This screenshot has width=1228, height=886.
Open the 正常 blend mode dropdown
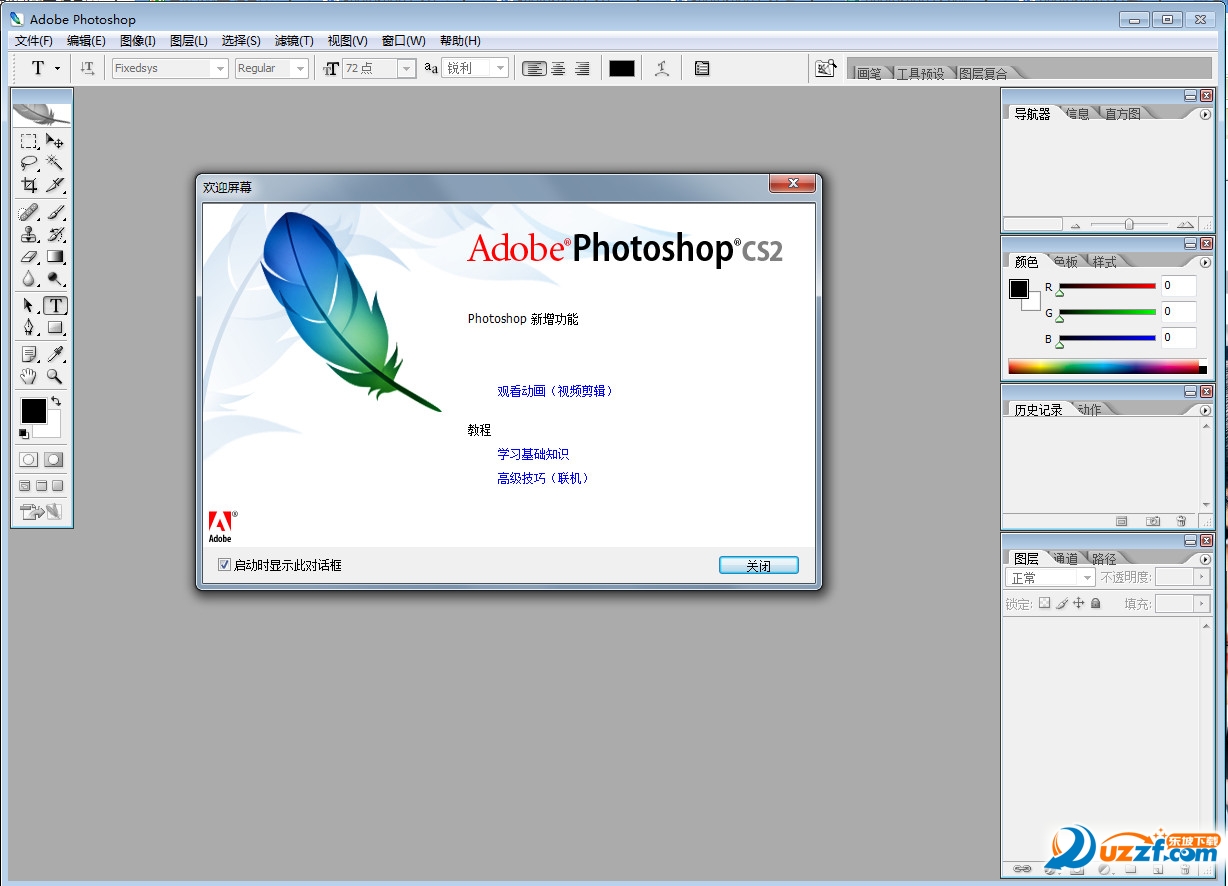point(1087,578)
